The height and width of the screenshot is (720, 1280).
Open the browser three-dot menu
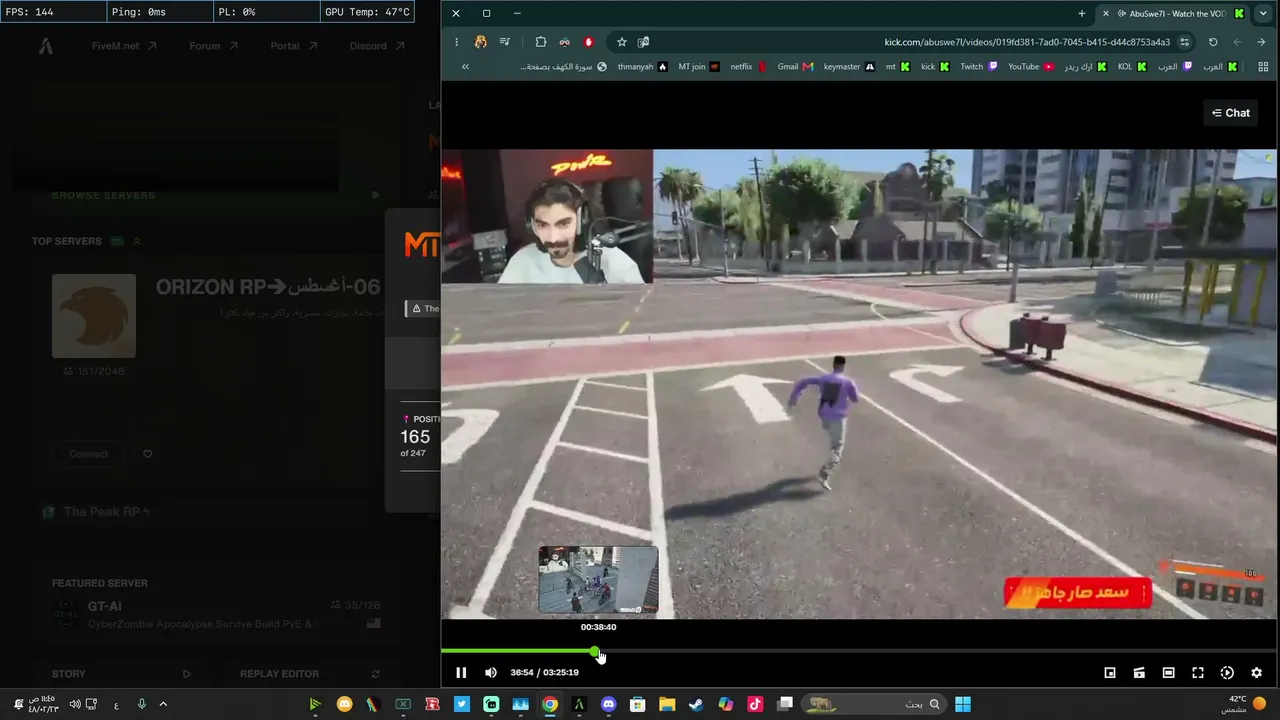pyautogui.click(x=456, y=42)
